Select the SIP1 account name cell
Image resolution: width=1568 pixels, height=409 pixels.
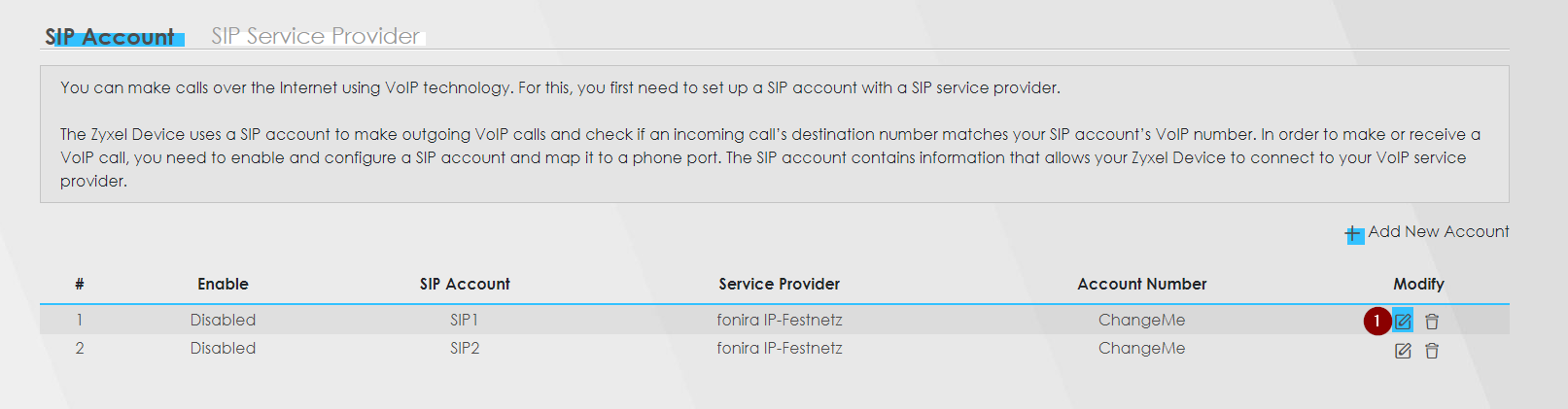pyautogui.click(x=465, y=320)
